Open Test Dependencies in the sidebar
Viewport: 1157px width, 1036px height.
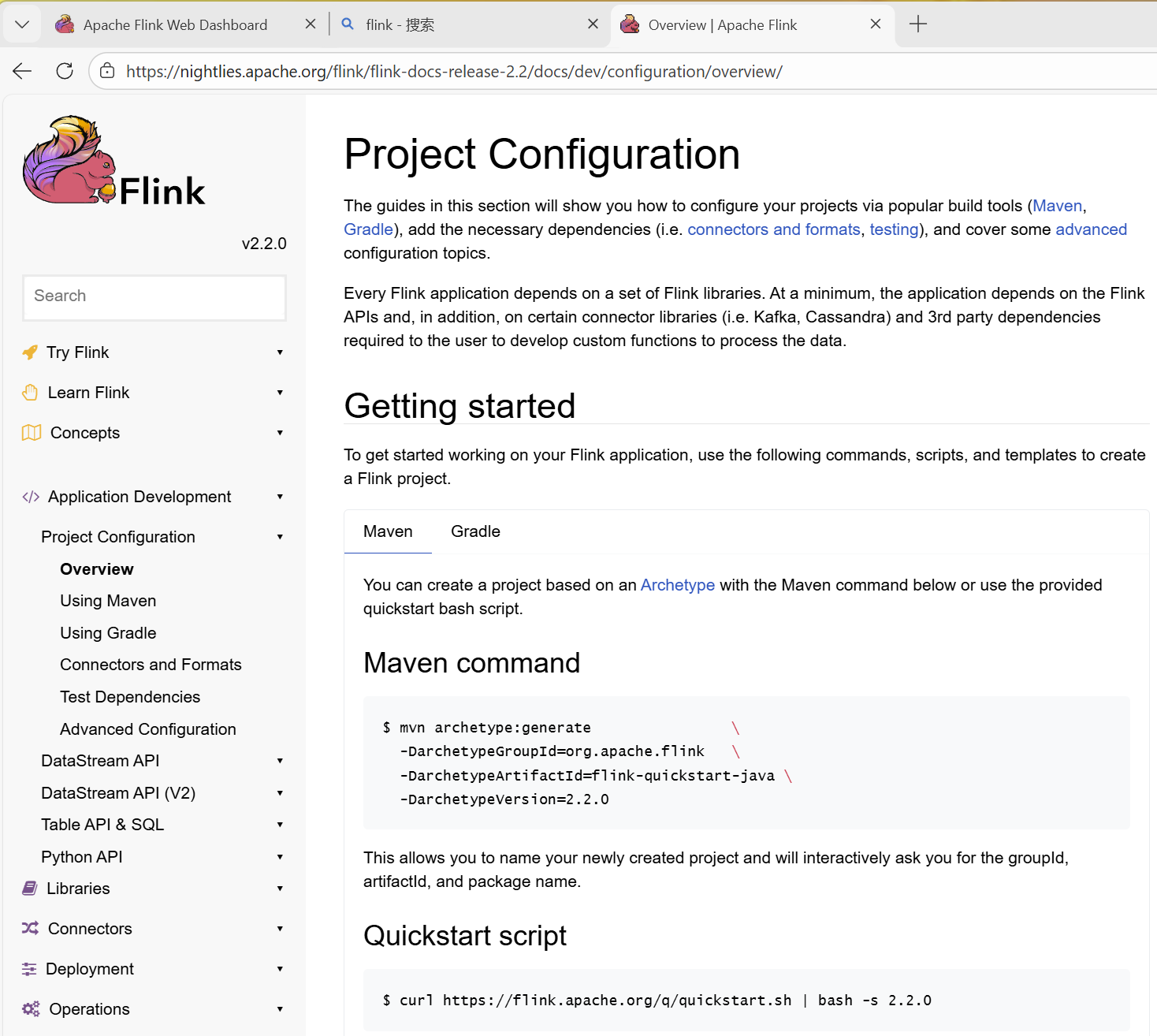pos(130,697)
